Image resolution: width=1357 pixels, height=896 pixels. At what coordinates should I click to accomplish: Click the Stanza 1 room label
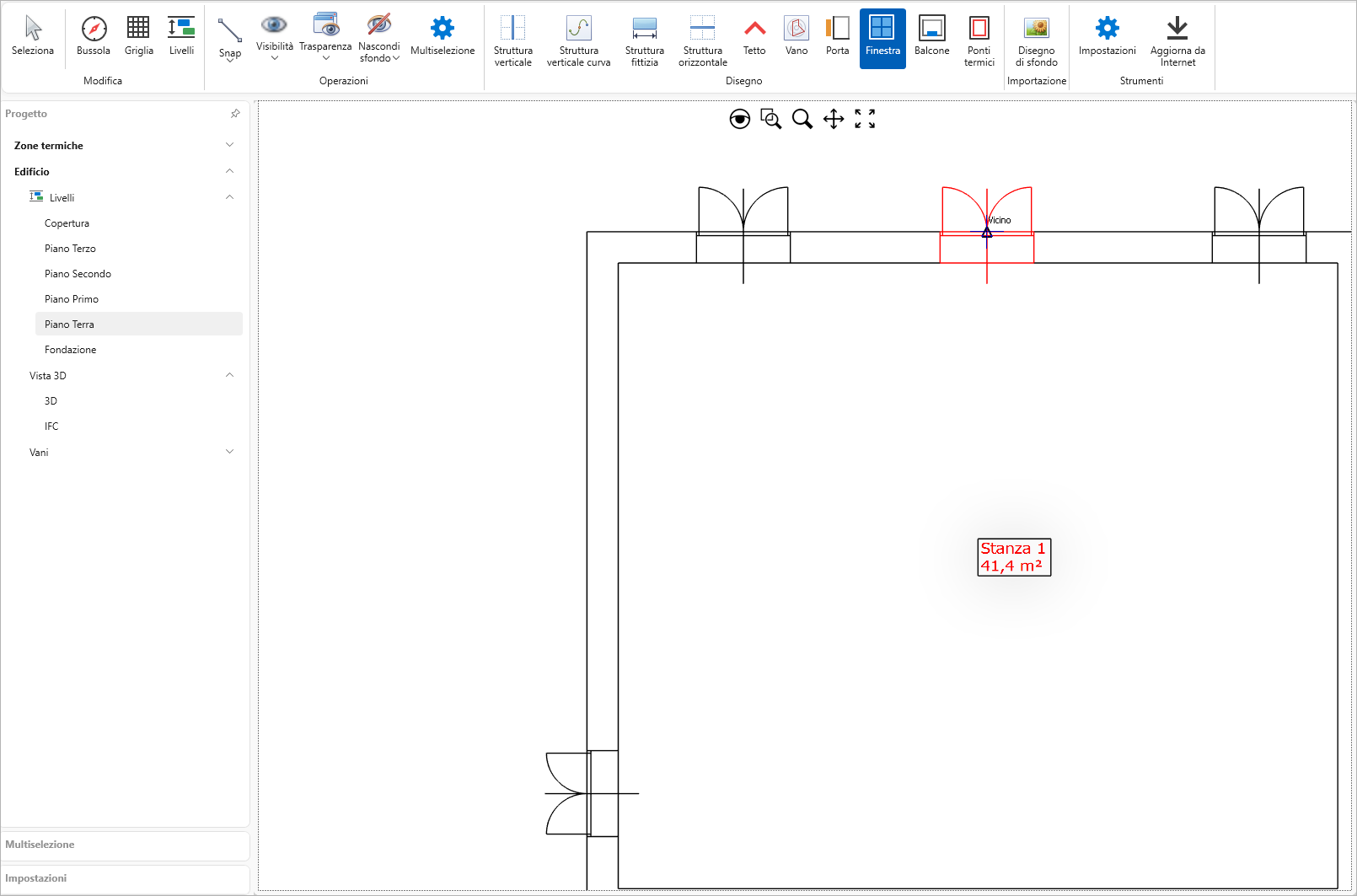(x=1013, y=557)
